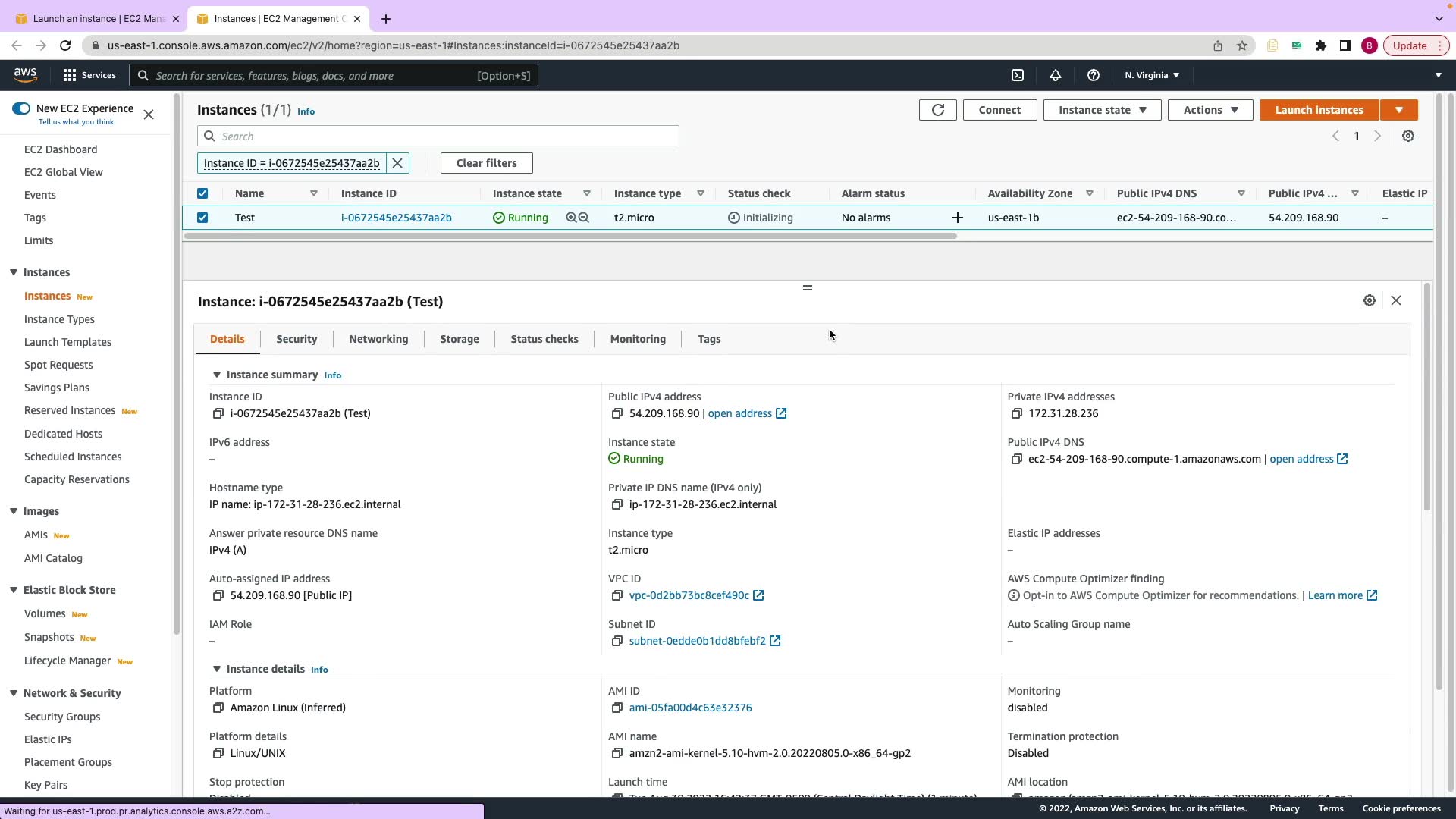Copy the private IPv4 address 172.31.28.236
1456x819 pixels.
1016,413
